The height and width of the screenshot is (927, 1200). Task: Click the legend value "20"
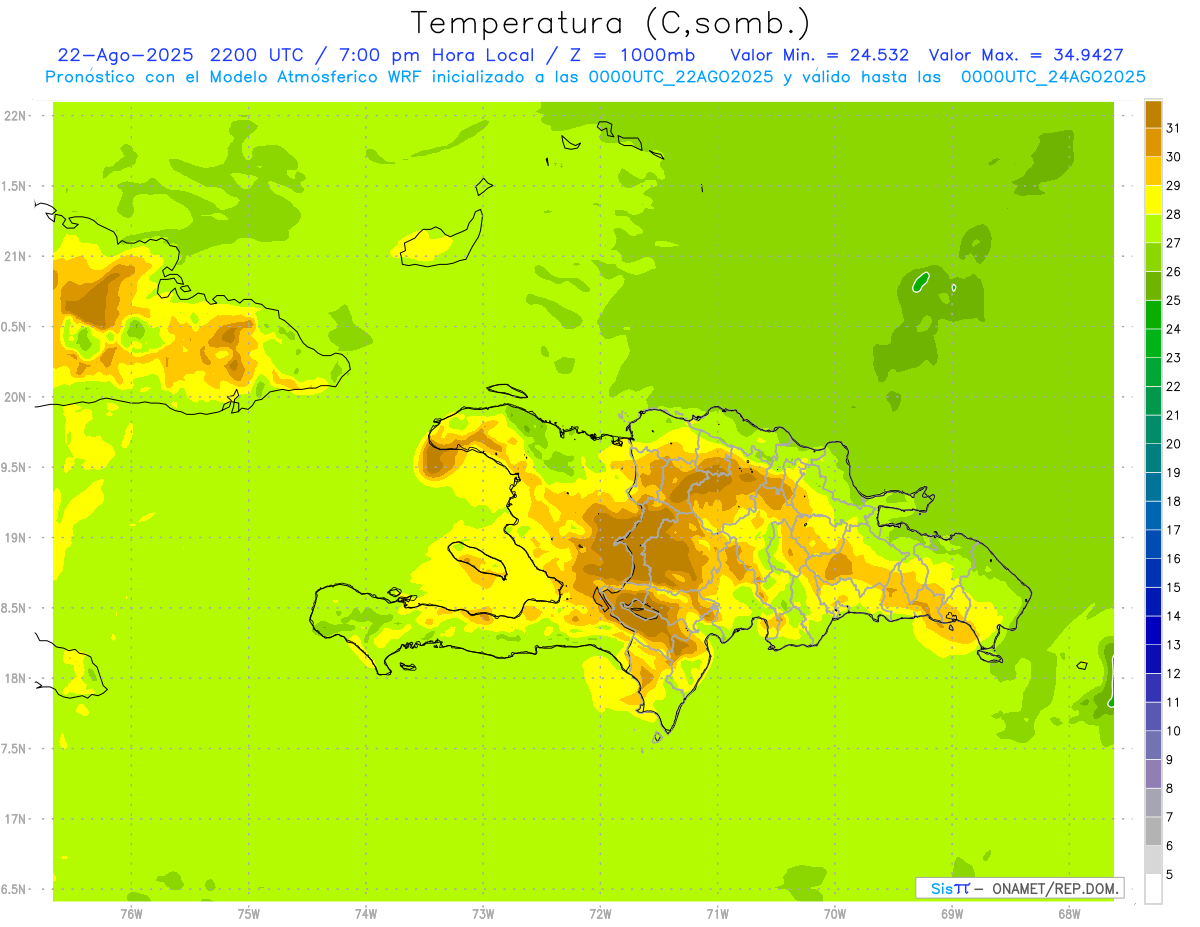click(1174, 444)
